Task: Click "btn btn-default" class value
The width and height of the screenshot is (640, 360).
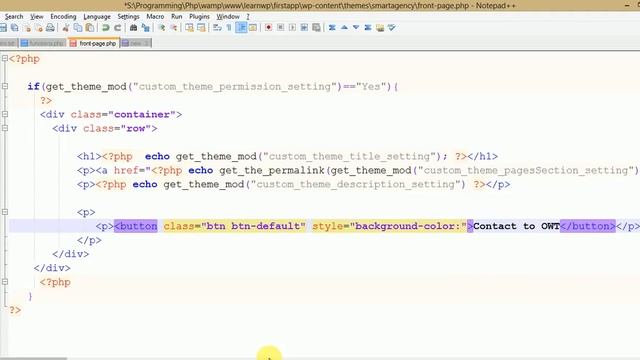Action: tap(253, 226)
